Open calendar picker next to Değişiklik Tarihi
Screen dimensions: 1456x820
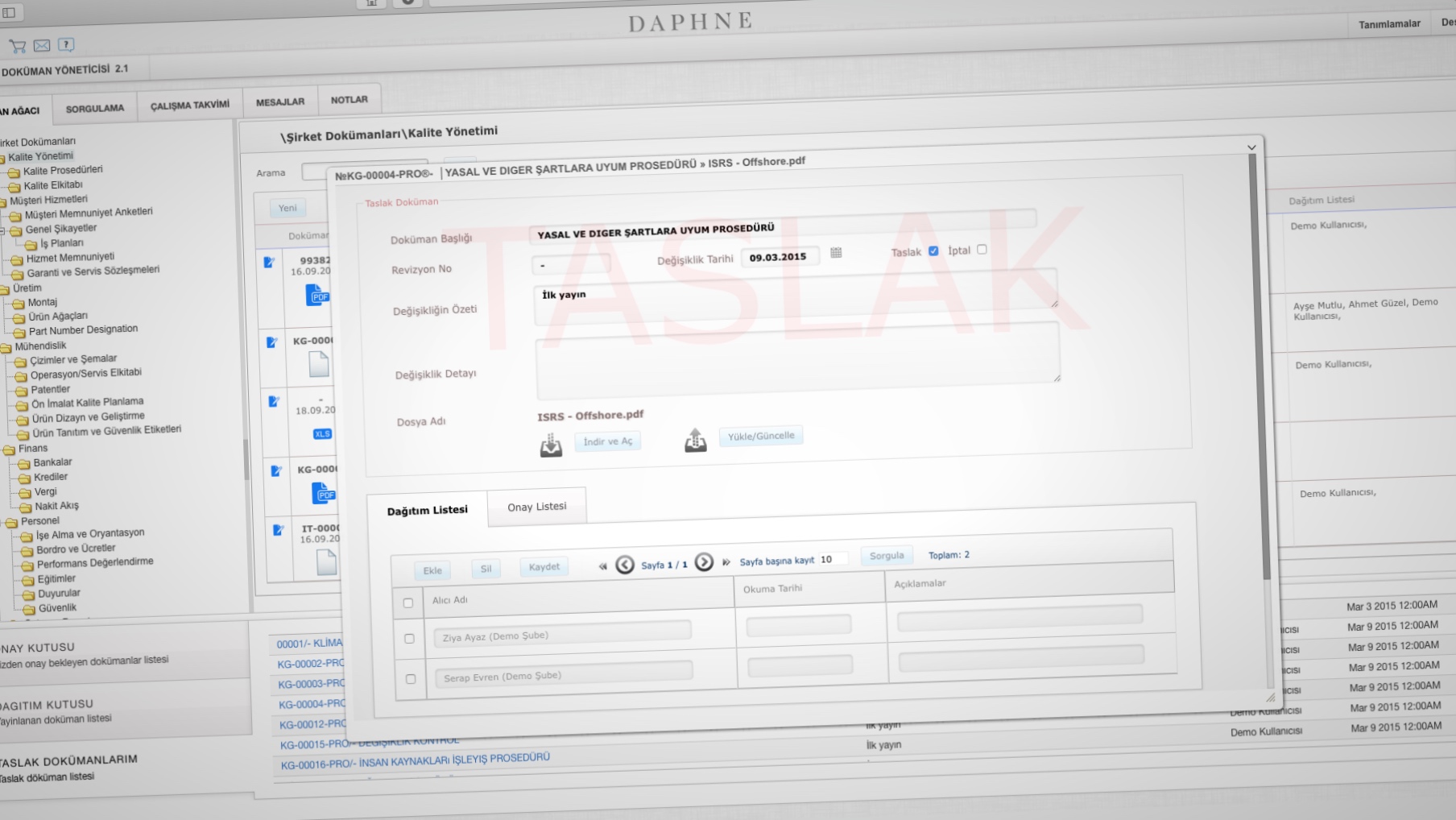pos(836,253)
